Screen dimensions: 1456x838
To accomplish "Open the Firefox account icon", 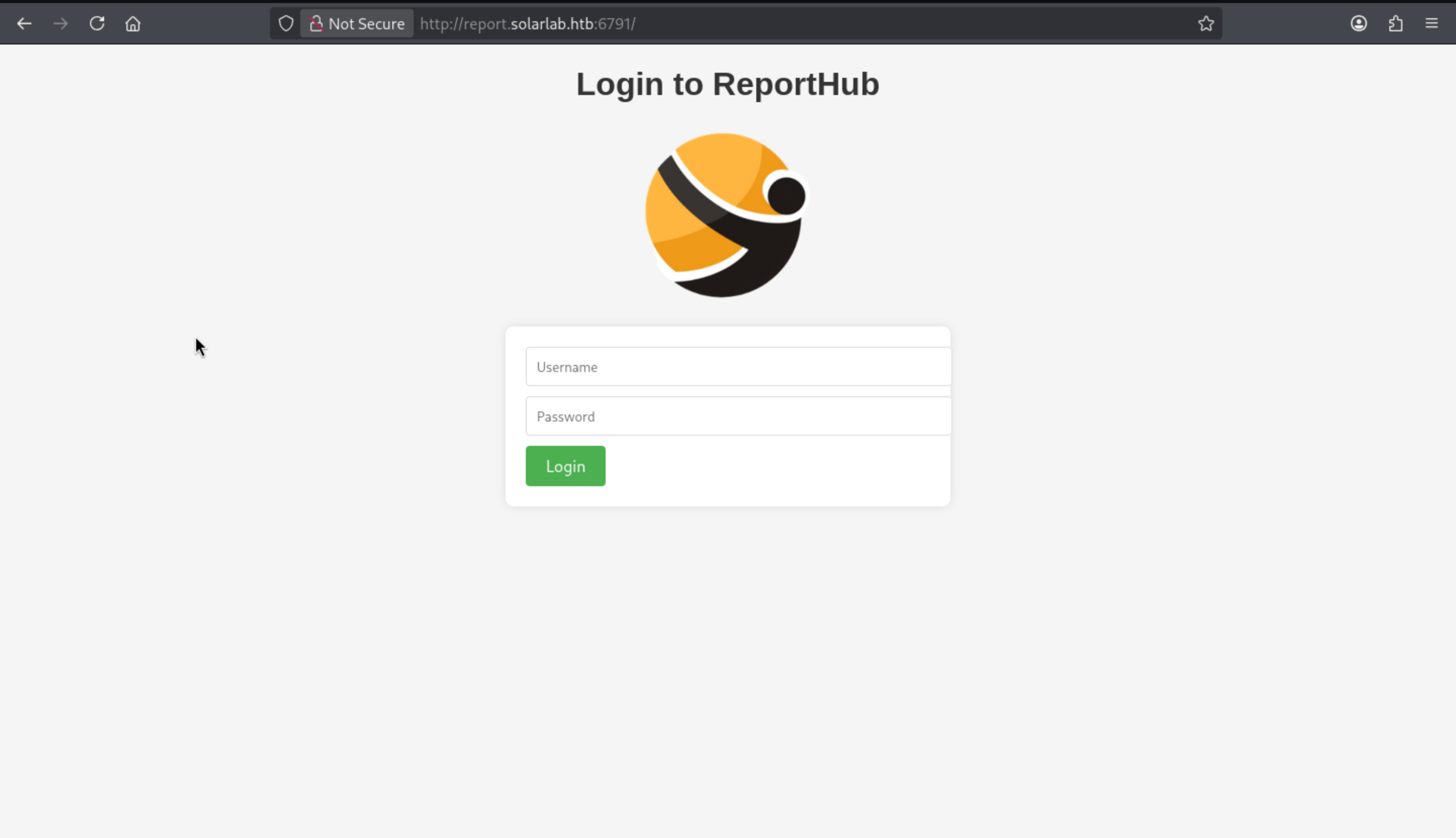I will click(x=1359, y=24).
